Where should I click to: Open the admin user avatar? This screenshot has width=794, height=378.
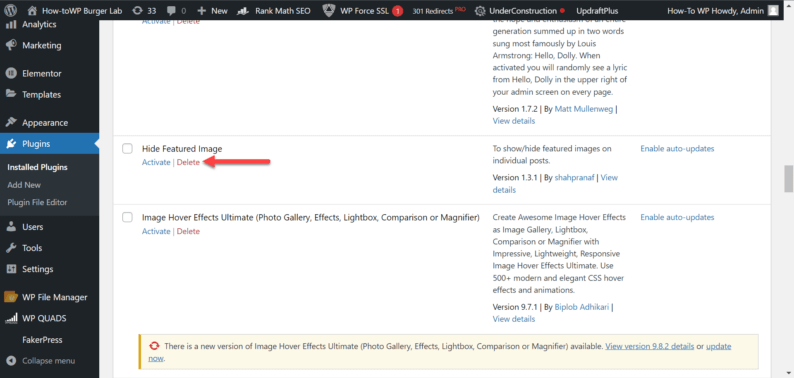pyautogui.click(x=773, y=10)
